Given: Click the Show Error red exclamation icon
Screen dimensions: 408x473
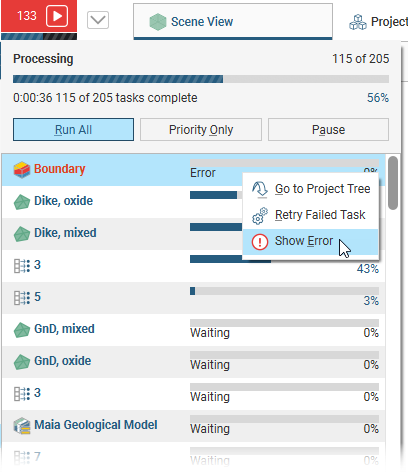Looking at the screenshot, I should tap(260, 241).
